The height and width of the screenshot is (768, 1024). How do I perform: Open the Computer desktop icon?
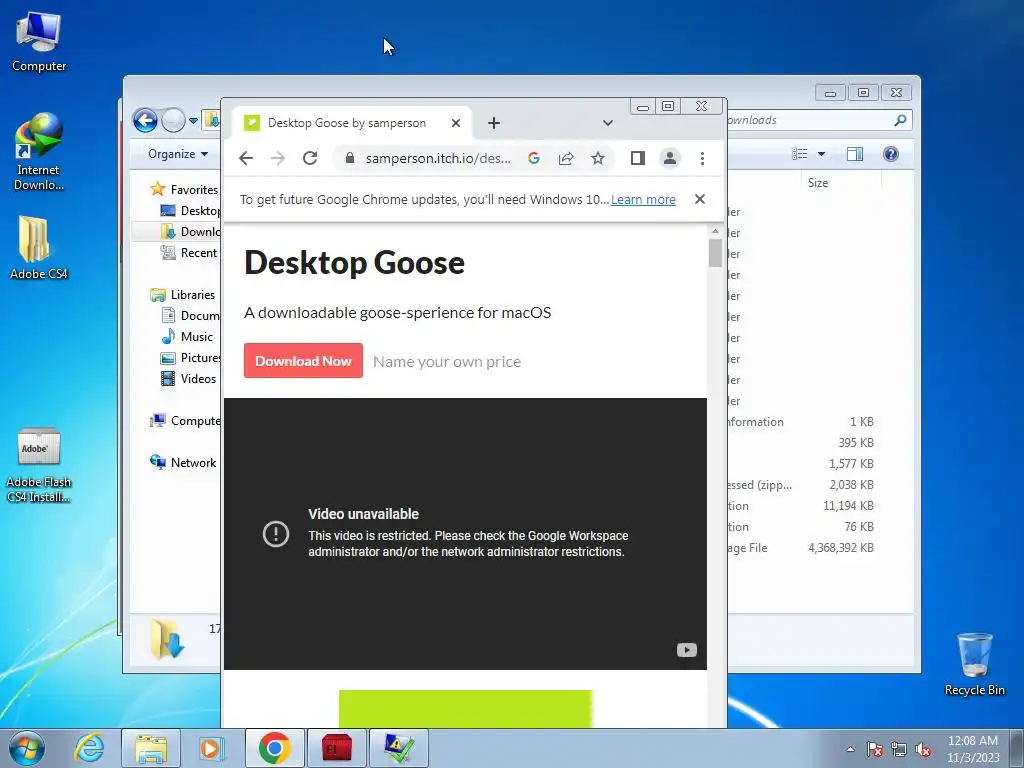(39, 42)
